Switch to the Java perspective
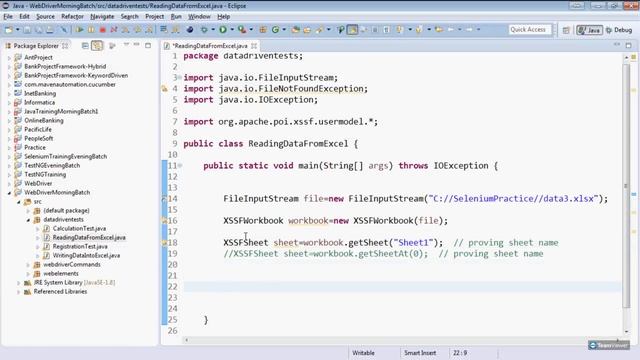 589,30
